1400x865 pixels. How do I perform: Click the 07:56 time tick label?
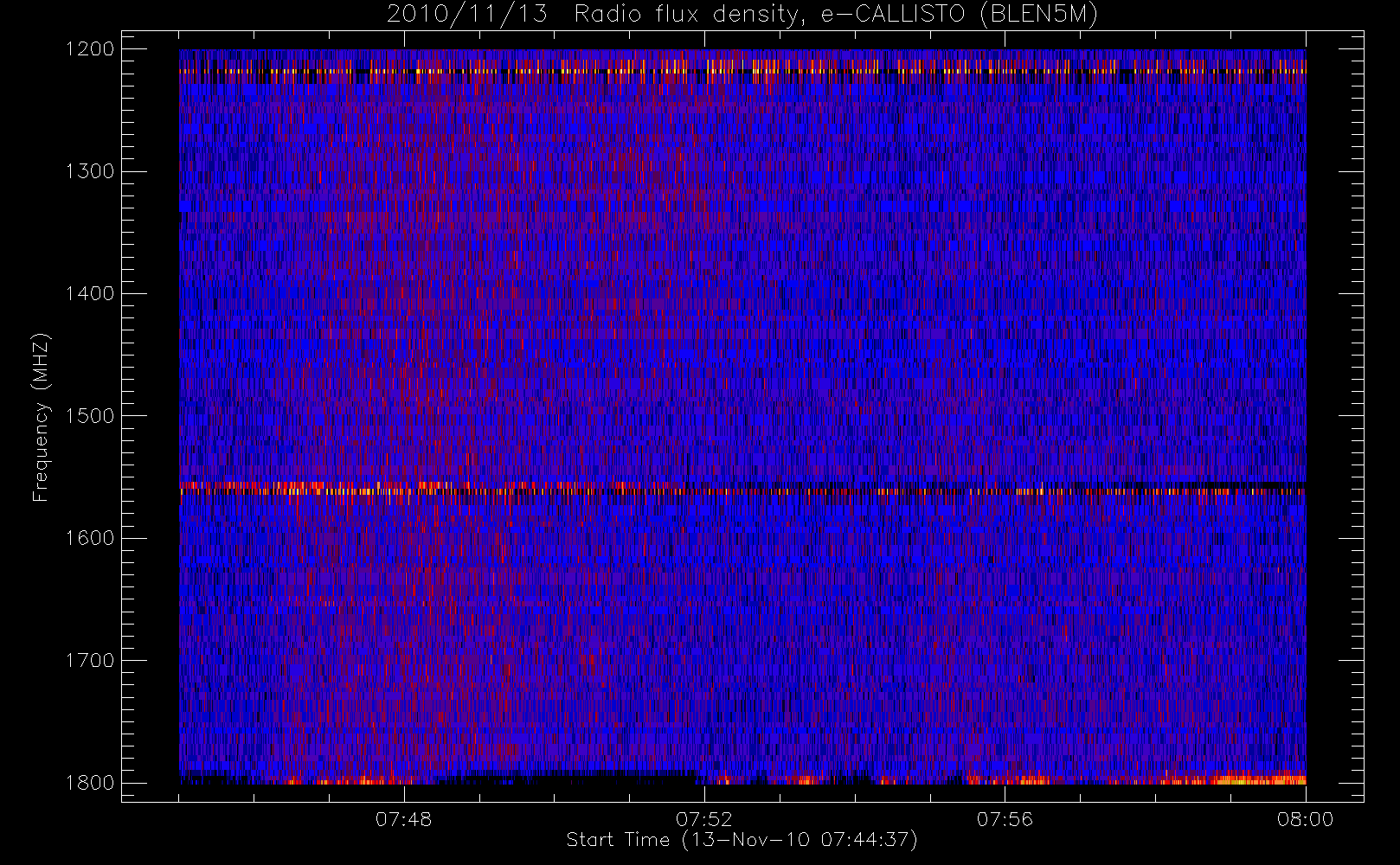1005,819
